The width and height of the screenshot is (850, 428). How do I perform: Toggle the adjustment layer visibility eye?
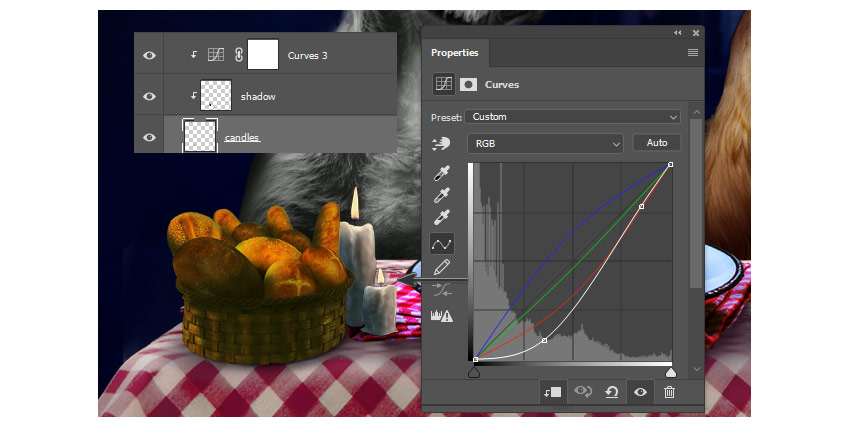(640, 392)
